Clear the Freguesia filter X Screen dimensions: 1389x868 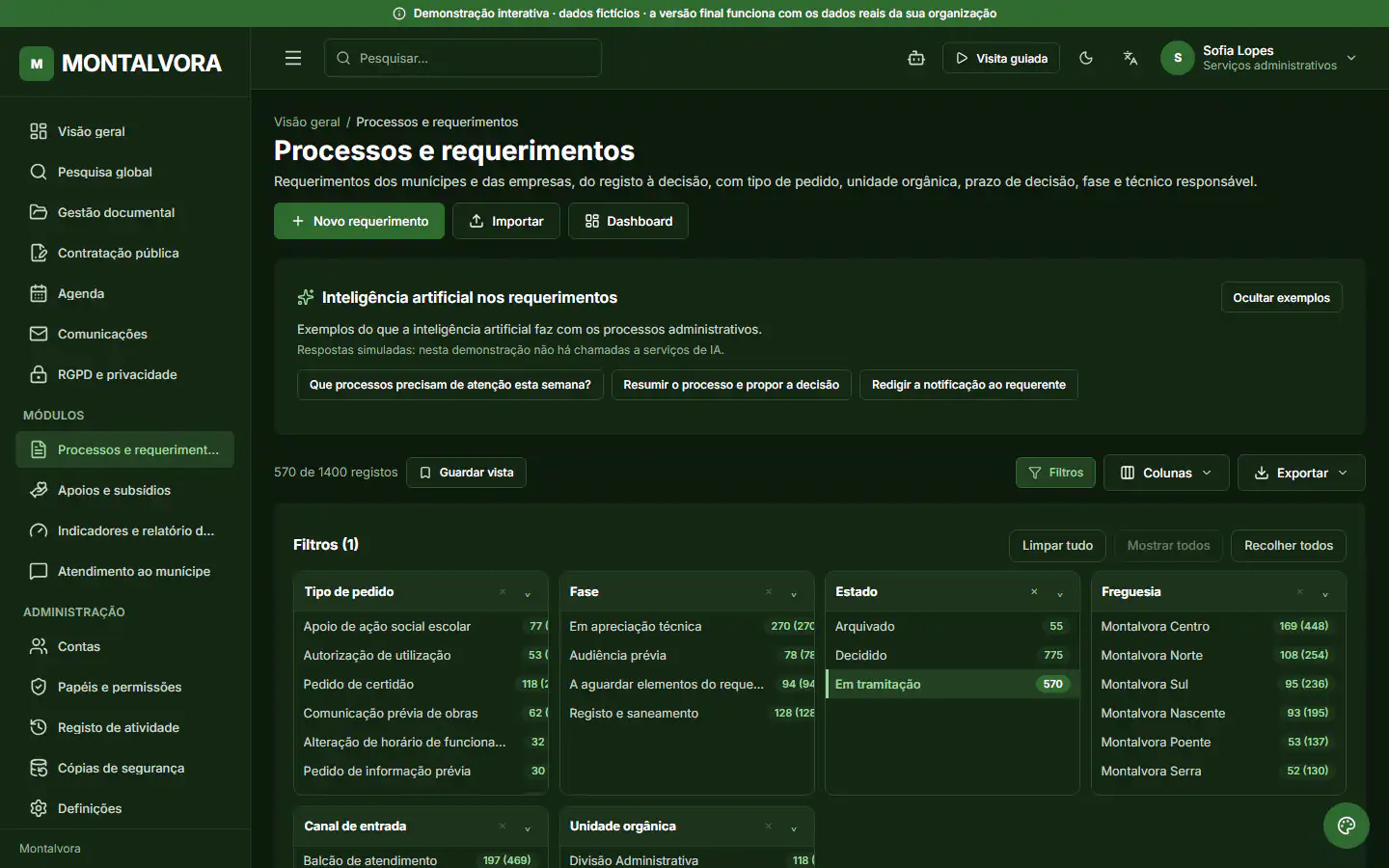pos(1300,592)
